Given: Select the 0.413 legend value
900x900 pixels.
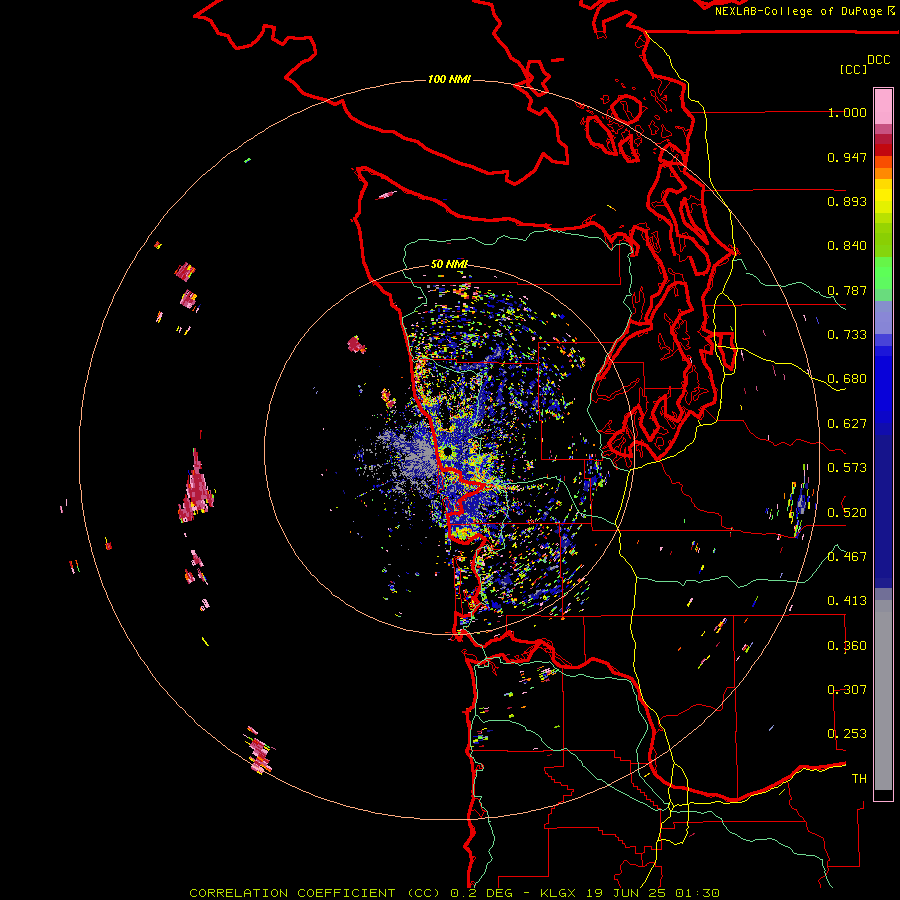Looking at the screenshot, I should [x=847, y=601].
